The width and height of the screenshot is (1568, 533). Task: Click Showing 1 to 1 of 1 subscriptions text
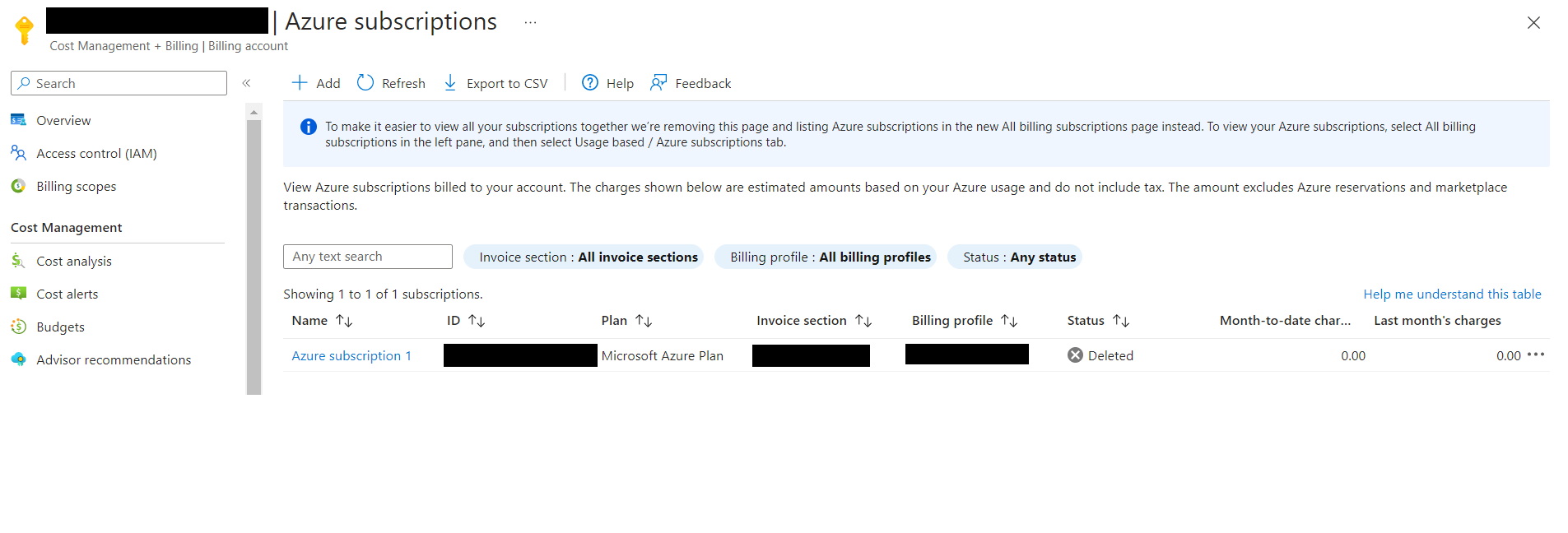click(x=383, y=294)
